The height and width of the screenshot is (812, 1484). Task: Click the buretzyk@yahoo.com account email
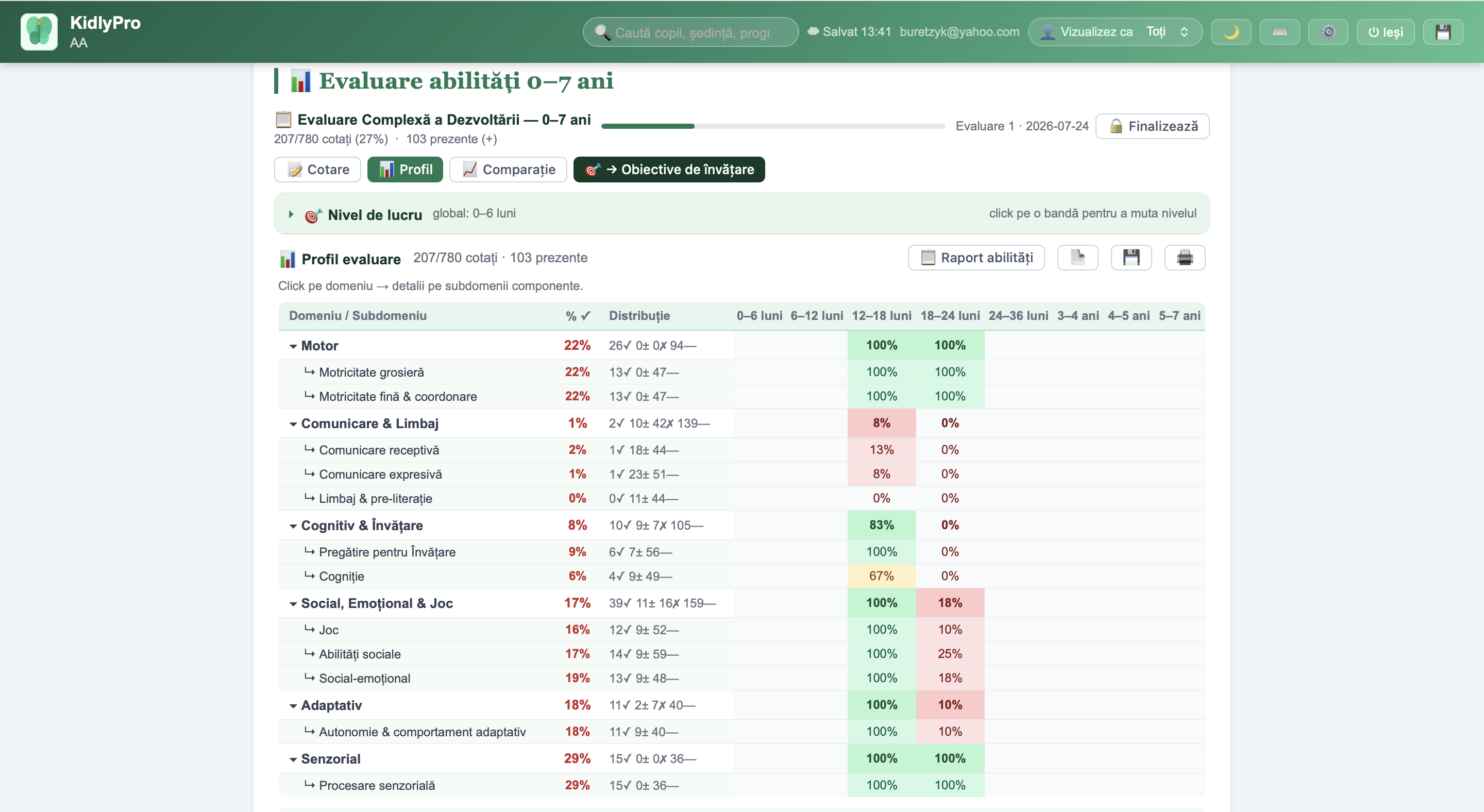tap(959, 31)
